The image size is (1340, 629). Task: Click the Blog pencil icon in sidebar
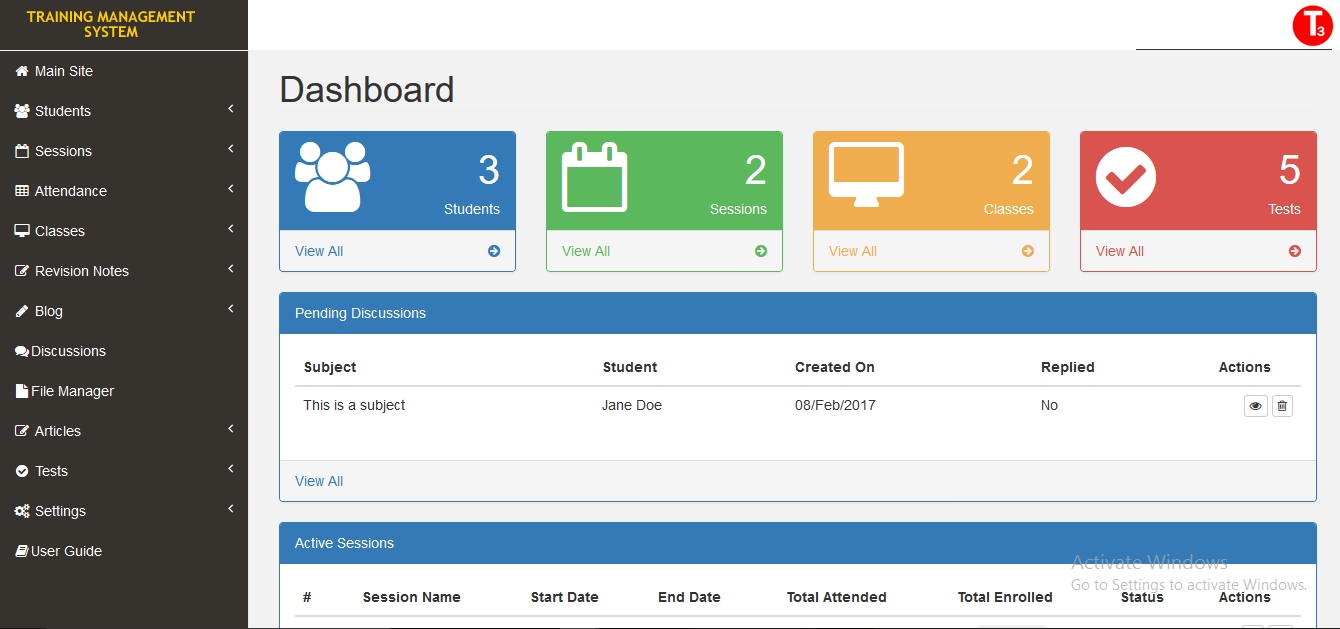22,311
